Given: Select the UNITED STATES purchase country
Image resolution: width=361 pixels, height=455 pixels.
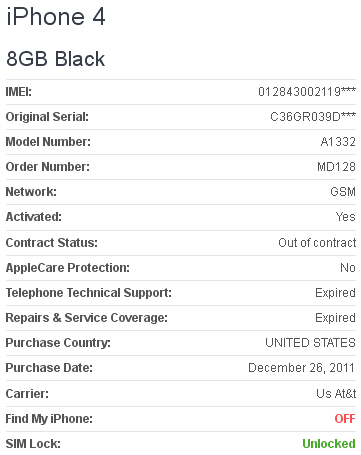Looking at the screenshot, I should 310,343.
